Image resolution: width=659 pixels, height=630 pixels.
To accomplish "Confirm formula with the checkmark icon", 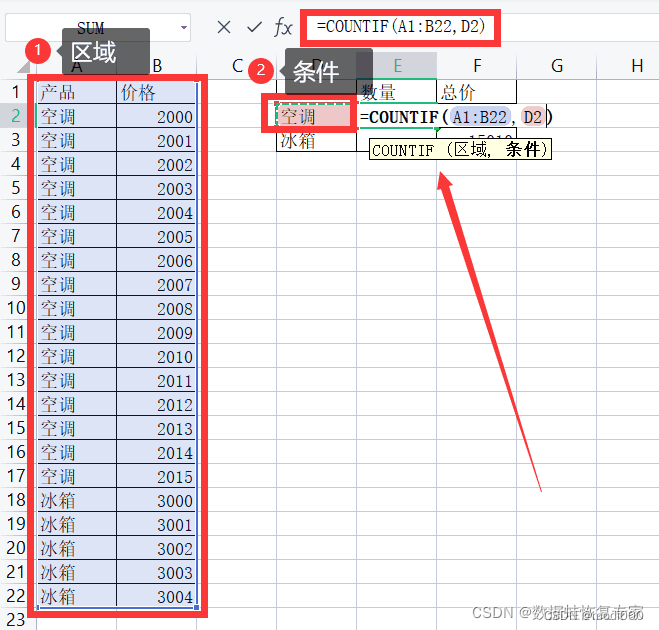I will 254,27.
